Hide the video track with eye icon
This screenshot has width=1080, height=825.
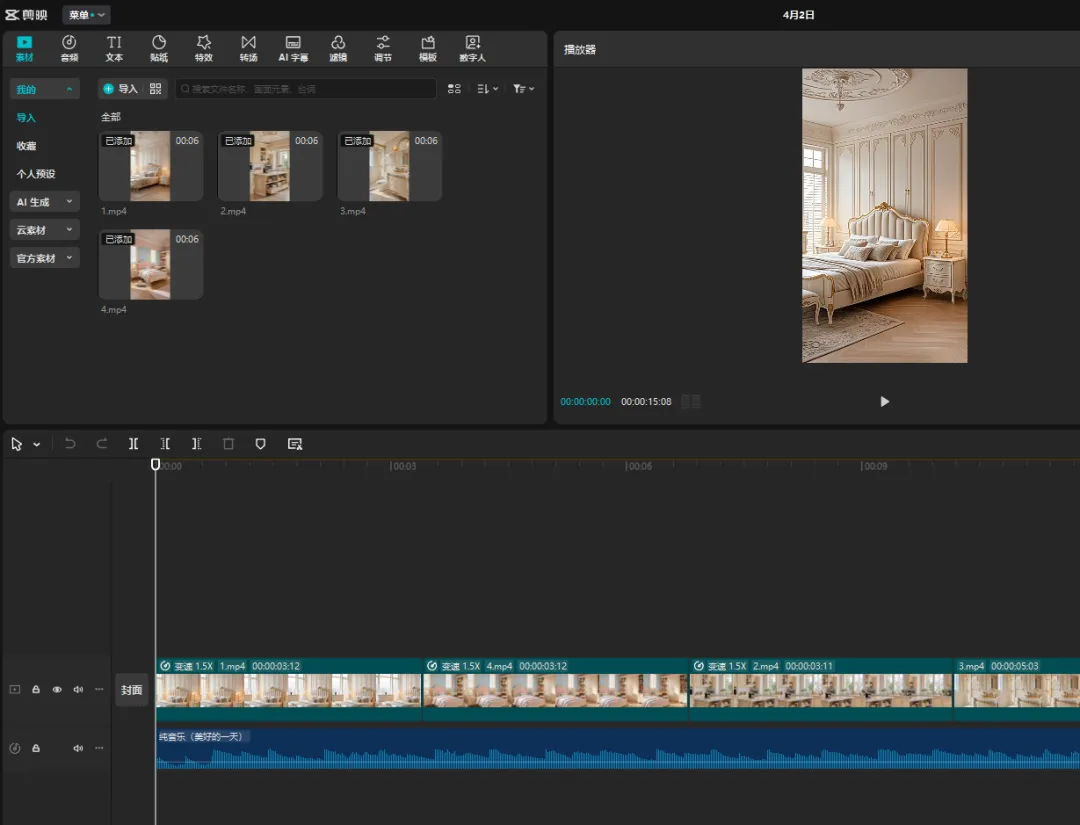57,689
